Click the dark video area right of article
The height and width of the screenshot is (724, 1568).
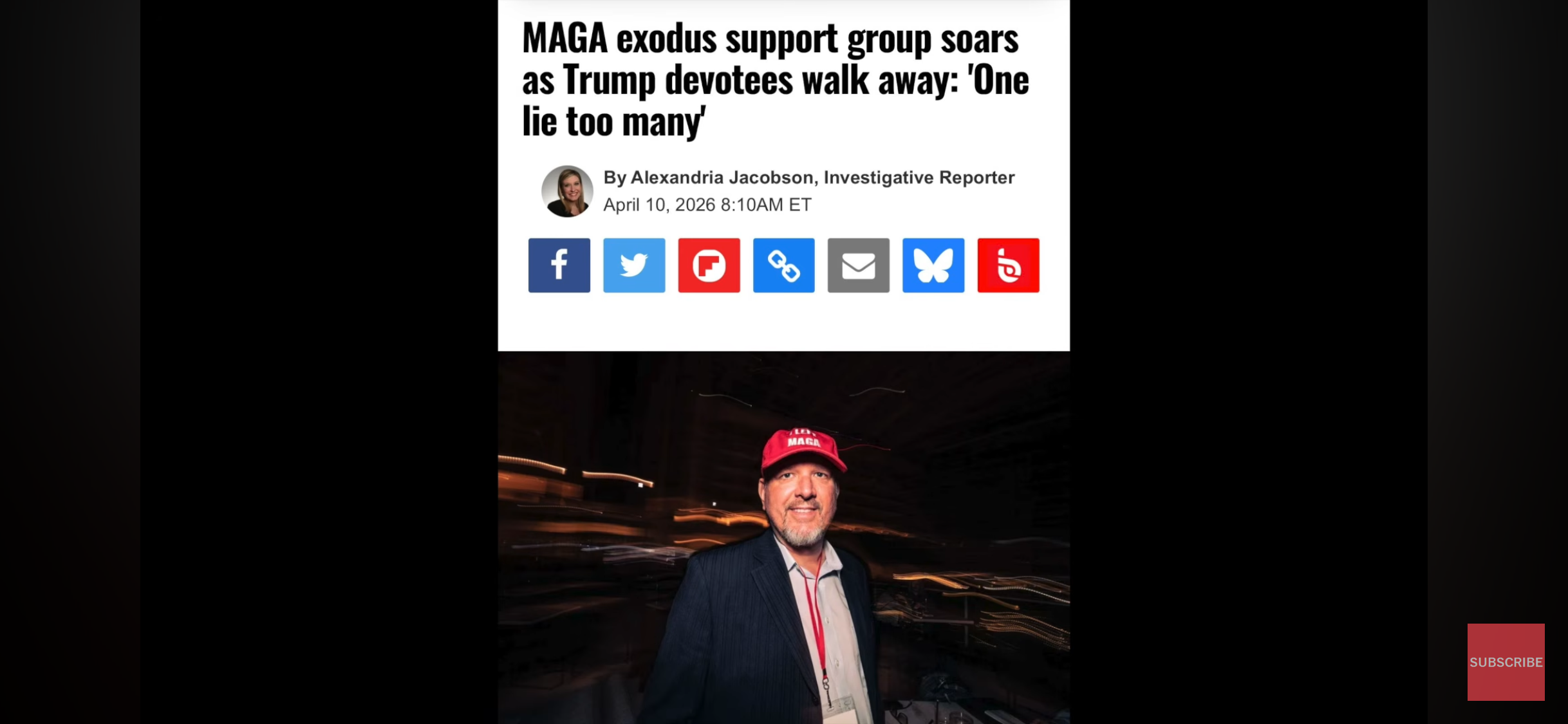pyautogui.click(x=1249, y=362)
